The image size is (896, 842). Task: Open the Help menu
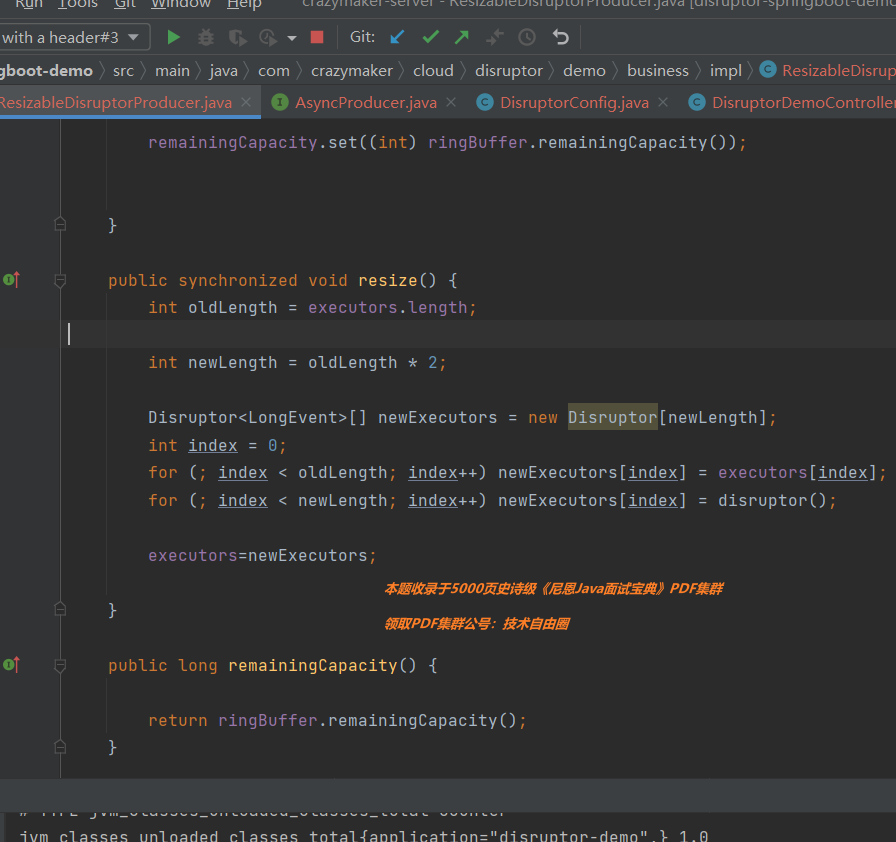[x=244, y=4]
